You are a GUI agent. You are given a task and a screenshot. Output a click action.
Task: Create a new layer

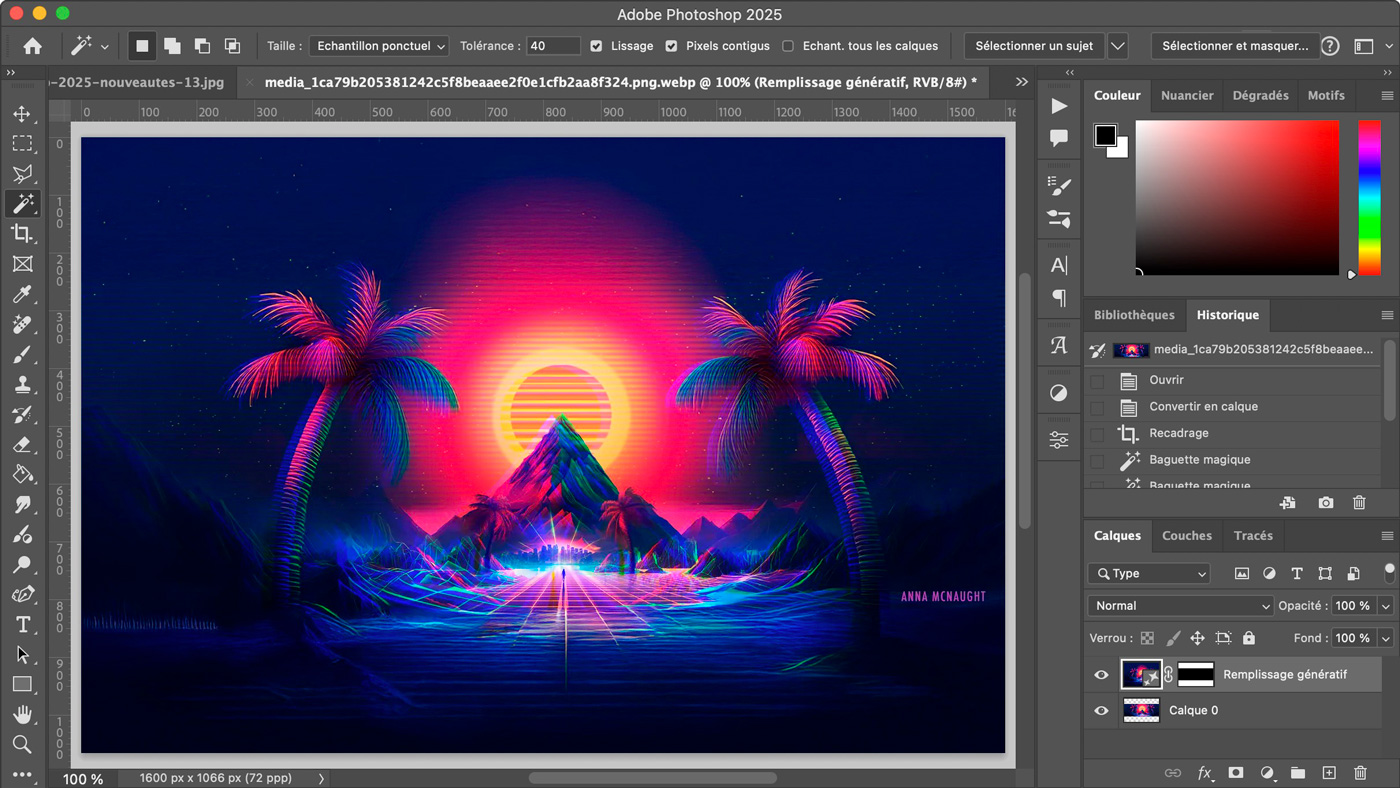[1329, 773]
